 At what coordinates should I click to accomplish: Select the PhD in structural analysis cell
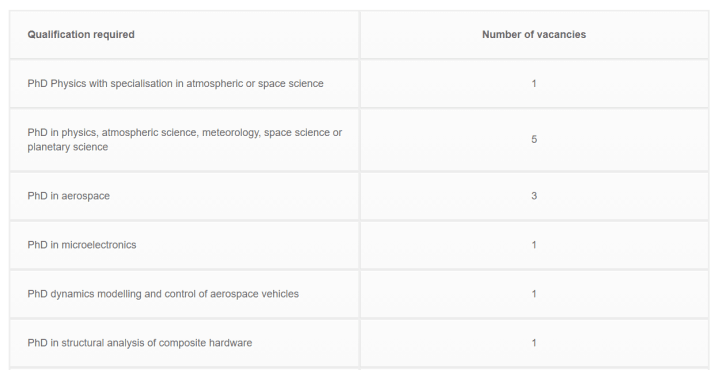point(184,343)
